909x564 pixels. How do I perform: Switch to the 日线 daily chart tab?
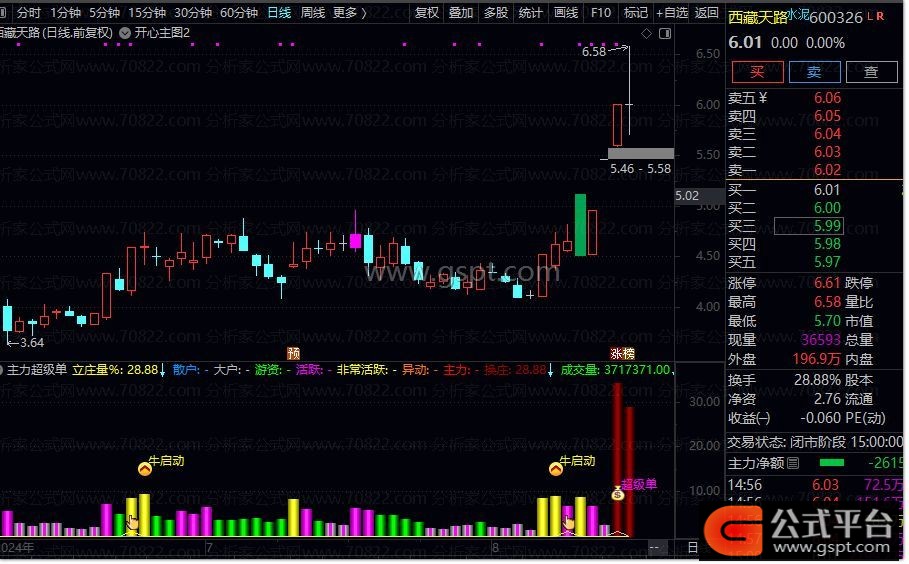(x=279, y=12)
